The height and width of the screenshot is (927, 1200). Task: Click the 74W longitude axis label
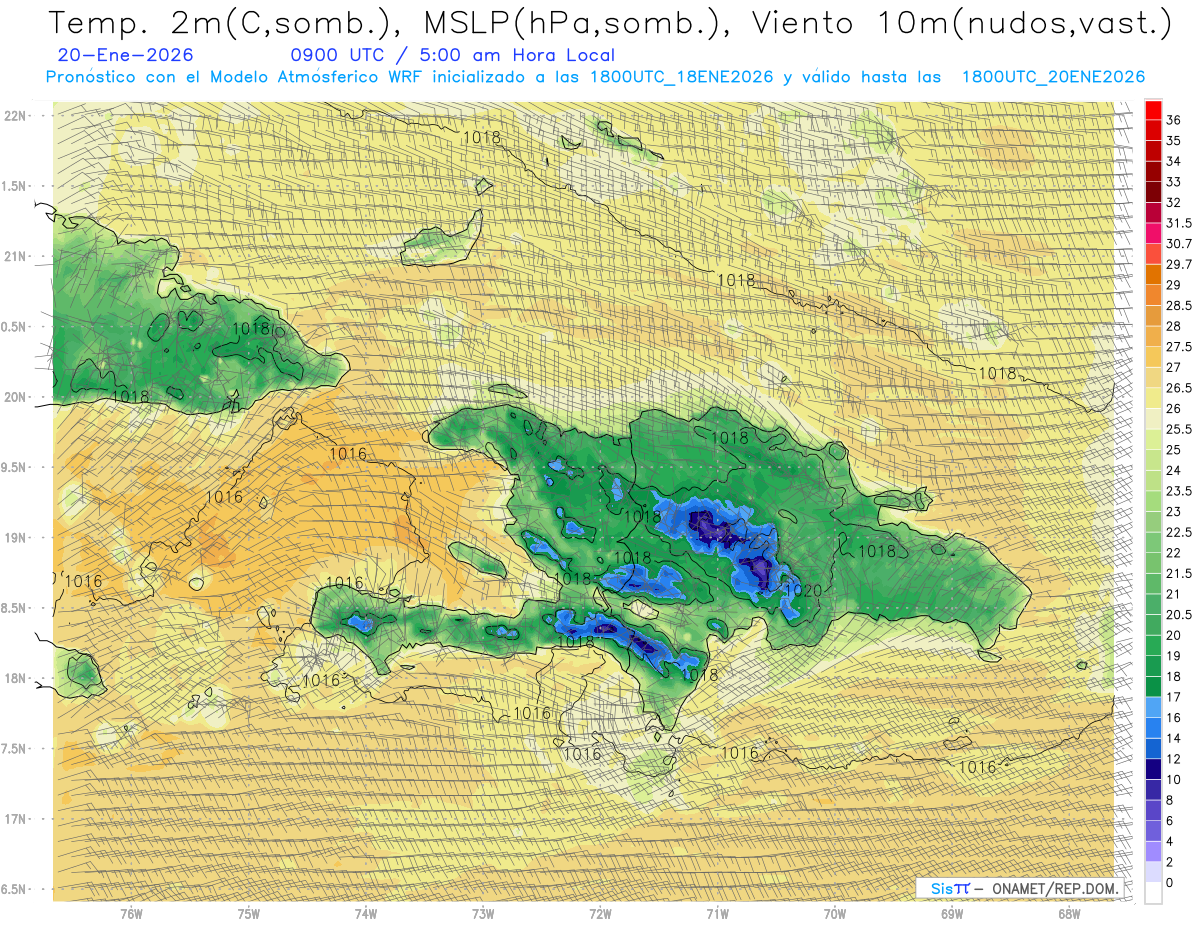pyautogui.click(x=366, y=913)
